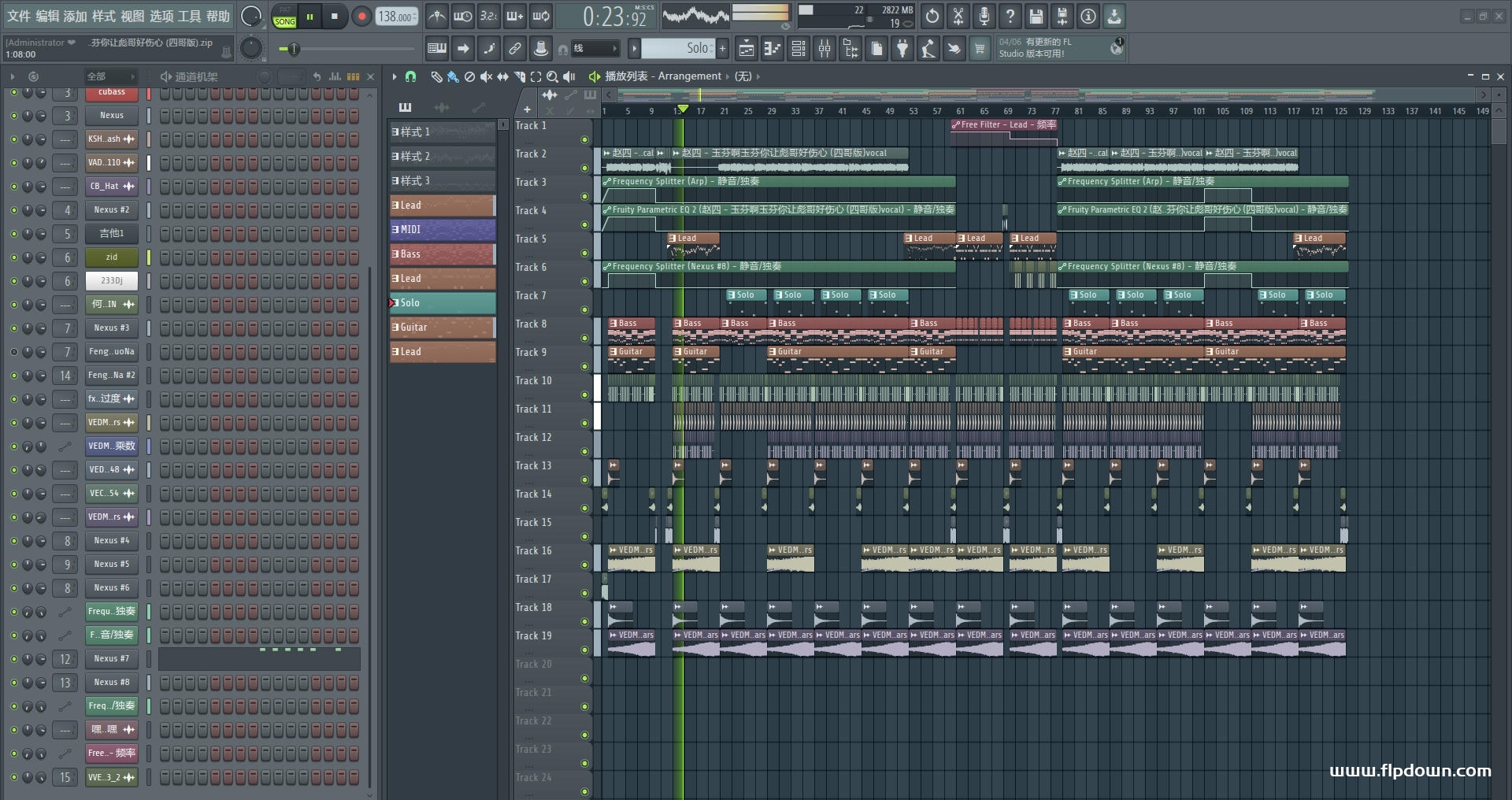Open the shopping cart content library
The image size is (1512, 800).
[980, 50]
